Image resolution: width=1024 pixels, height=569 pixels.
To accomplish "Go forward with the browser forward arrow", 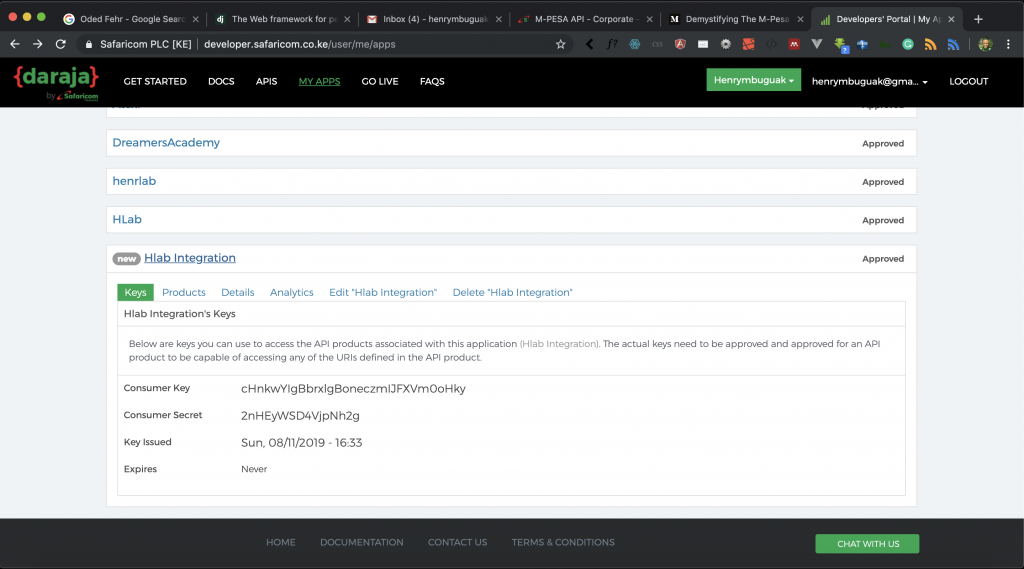I will pyautogui.click(x=37, y=44).
